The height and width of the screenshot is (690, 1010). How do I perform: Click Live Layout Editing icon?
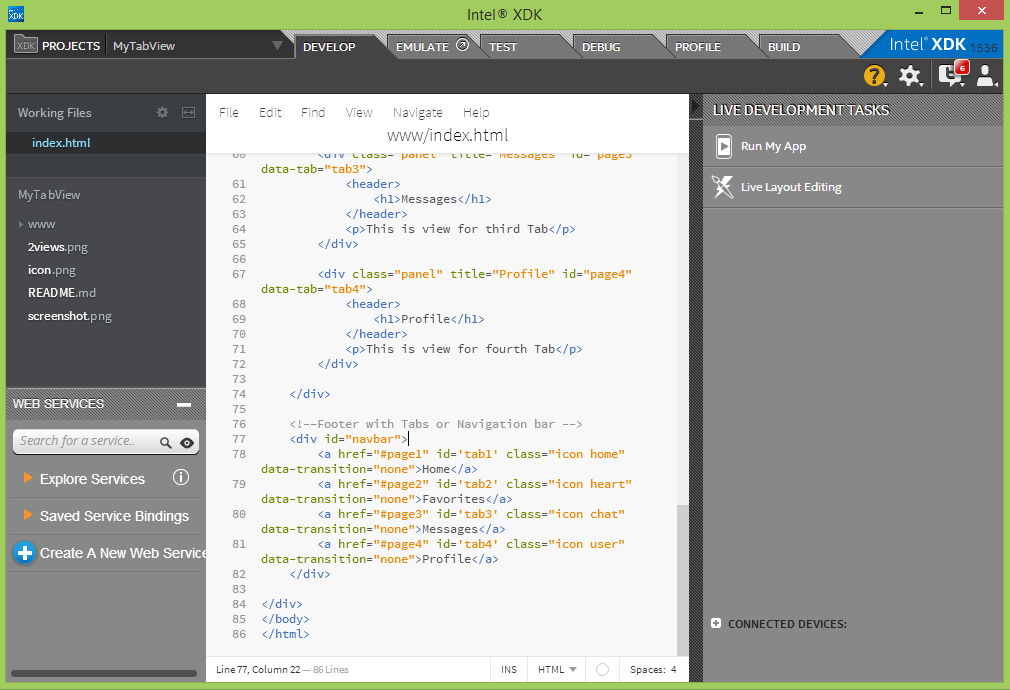723,187
